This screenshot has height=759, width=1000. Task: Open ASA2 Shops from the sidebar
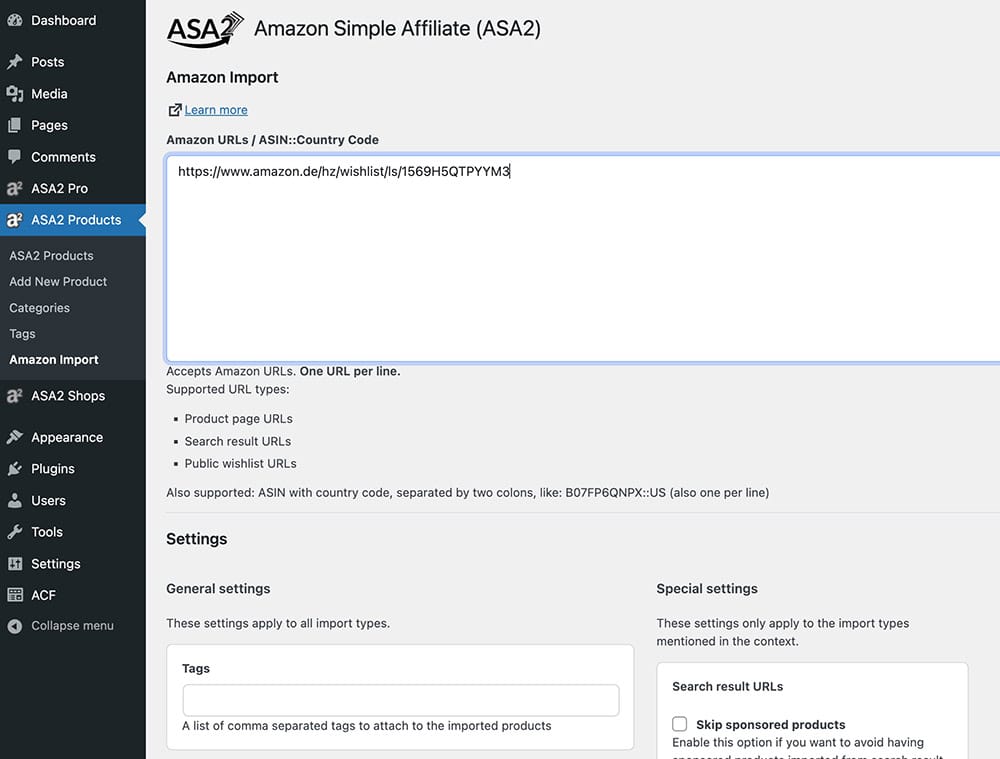pyautogui.click(x=14, y=395)
